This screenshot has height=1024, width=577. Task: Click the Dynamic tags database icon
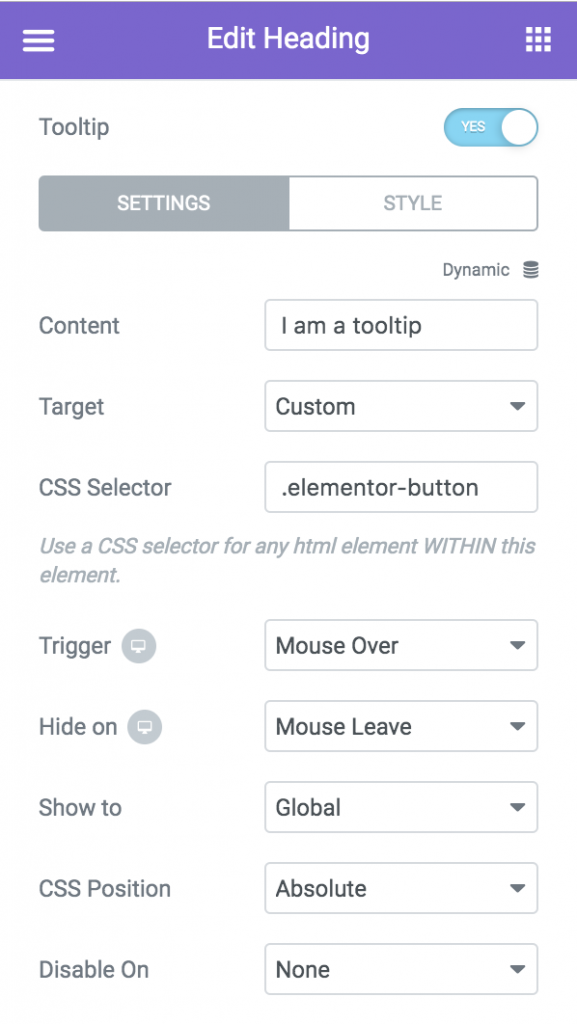531,270
